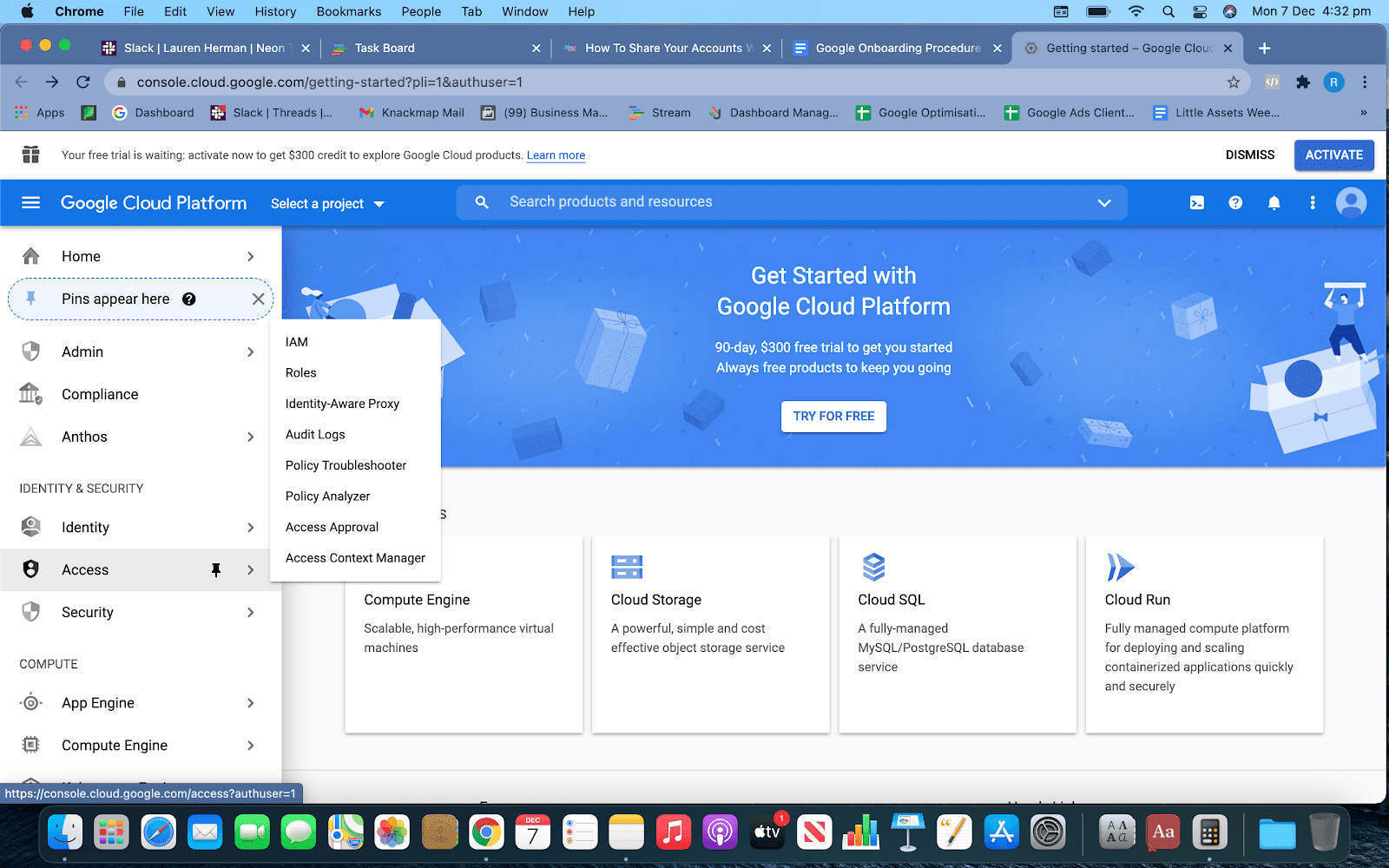Expand the Compute Engine submenu chevron
The image size is (1389, 868).
click(x=251, y=746)
